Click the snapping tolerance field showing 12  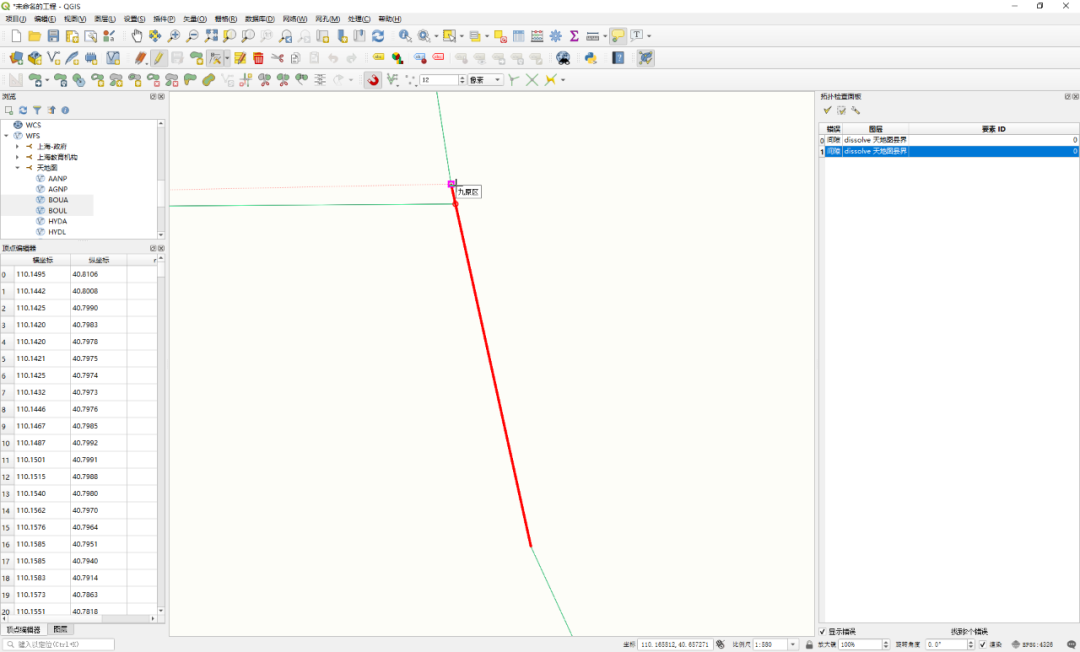(x=439, y=80)
